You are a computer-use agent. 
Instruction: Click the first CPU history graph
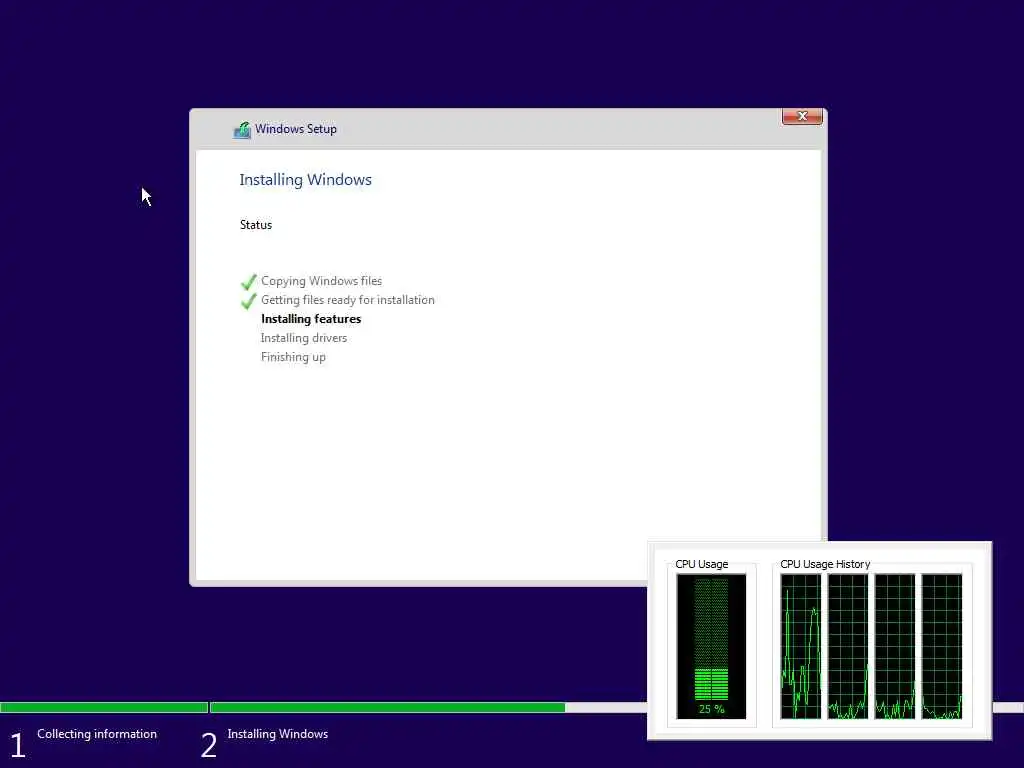pyautogui.click(x=801, y=647)
